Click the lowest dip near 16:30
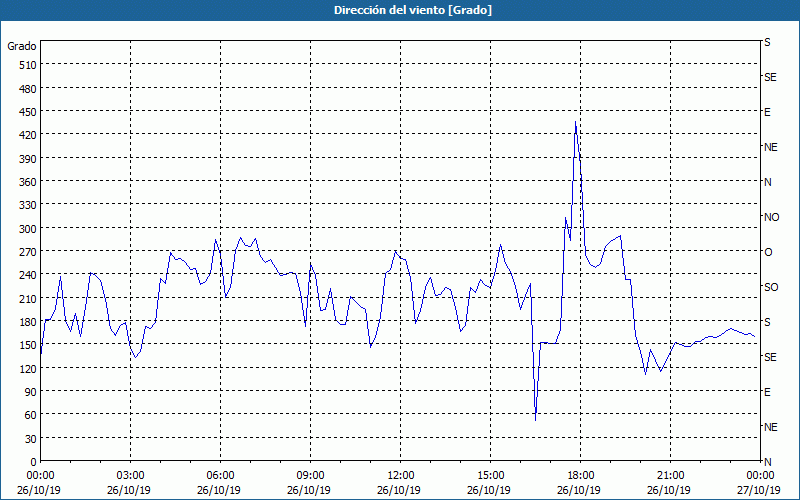 point(535,420)
